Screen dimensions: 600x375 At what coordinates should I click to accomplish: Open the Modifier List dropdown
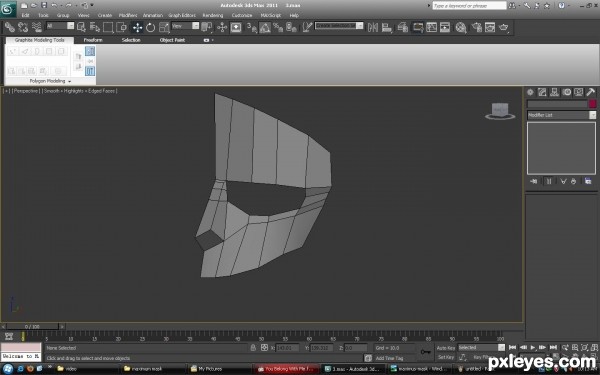click(561, 115)
